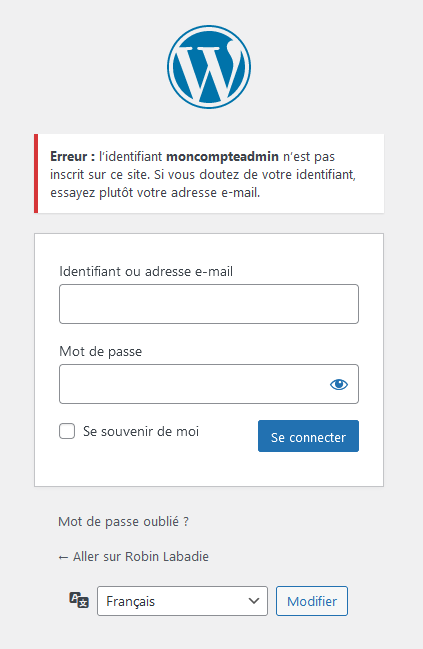The image size is (423, 649).
Task: Open the Français language dropdown
Action: click(182, 601)
